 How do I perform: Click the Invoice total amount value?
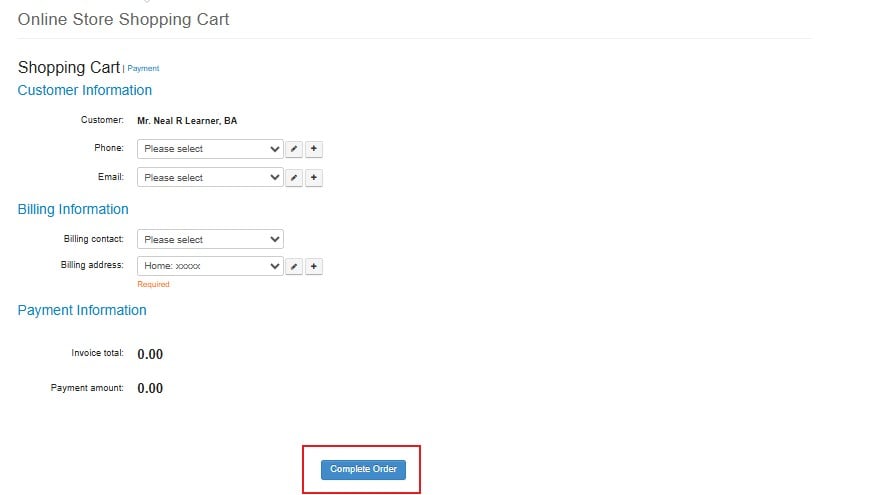[150, 354]
